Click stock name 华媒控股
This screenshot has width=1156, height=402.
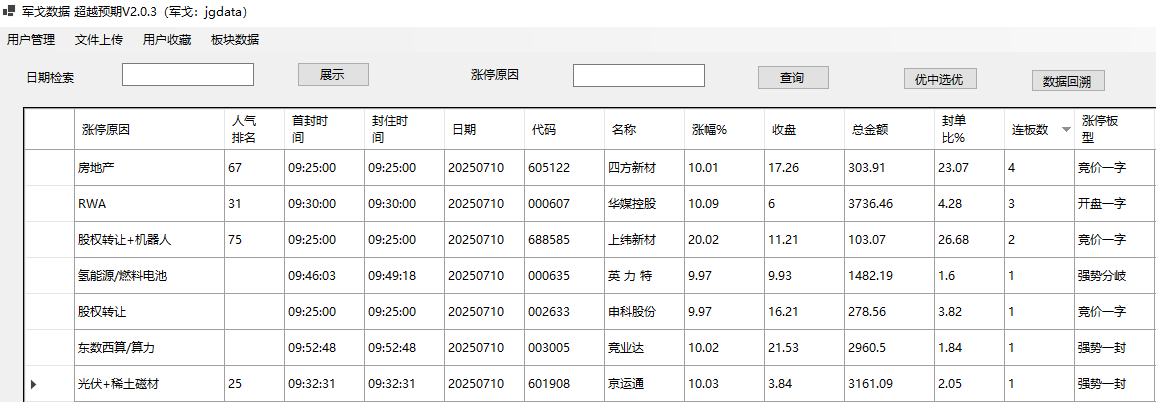pos(644,204)
